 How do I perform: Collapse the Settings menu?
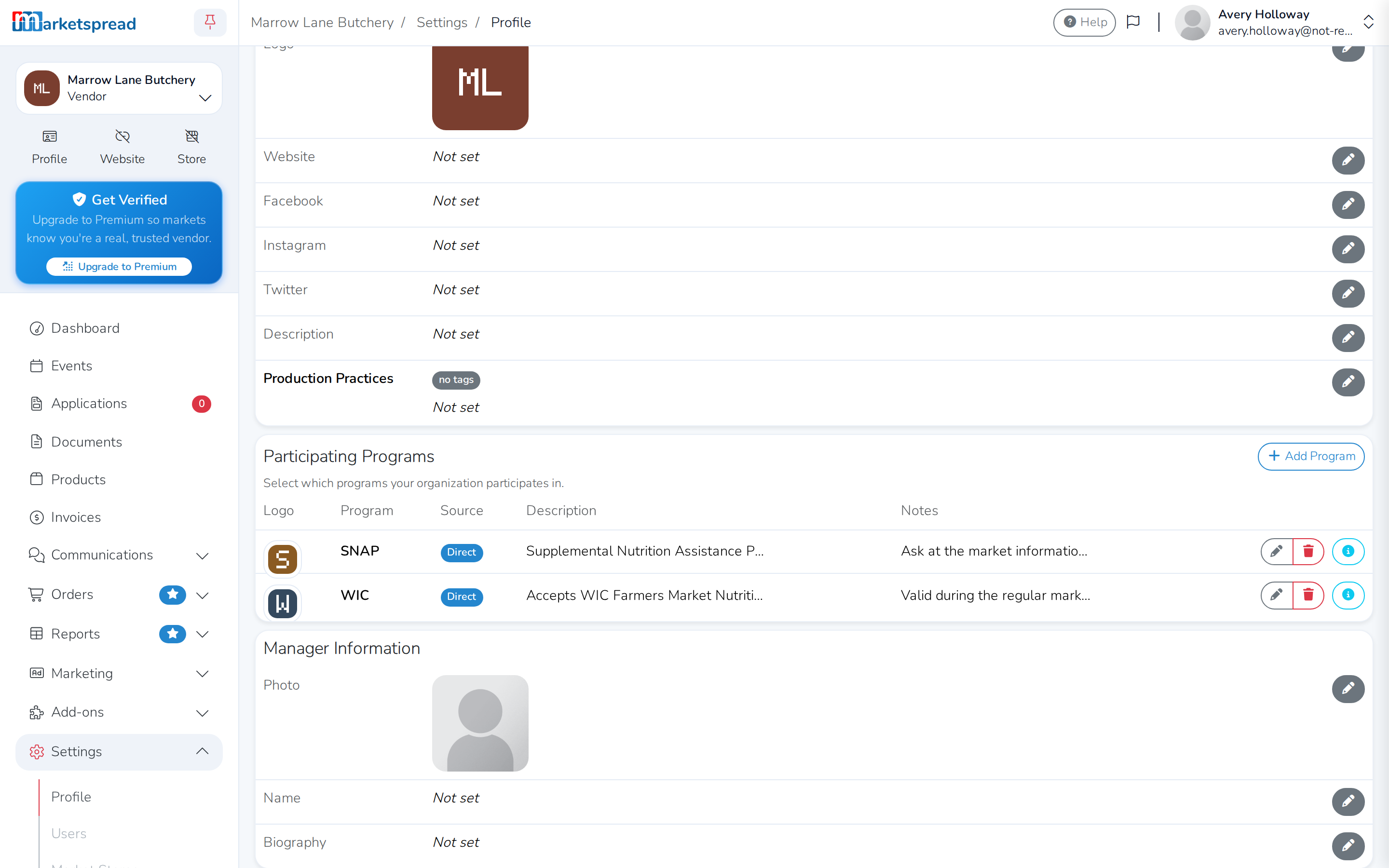point(119,752)
